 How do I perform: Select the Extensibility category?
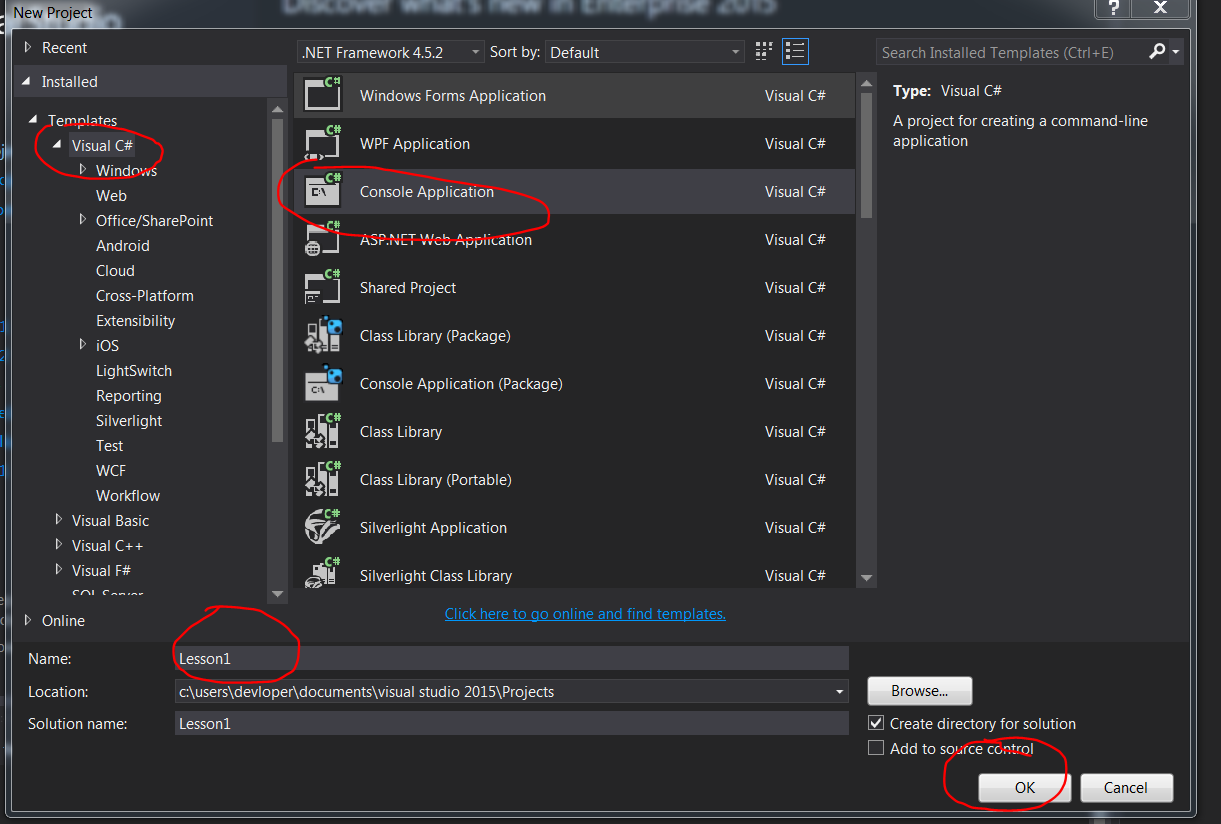[135, 320]
